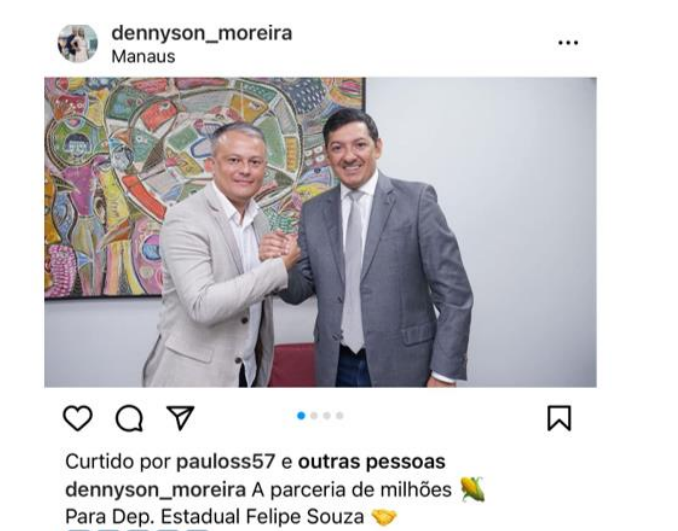678x531 pixels.
Task: Open the three-dot post options menu
Action: click(x=568, y=42)
